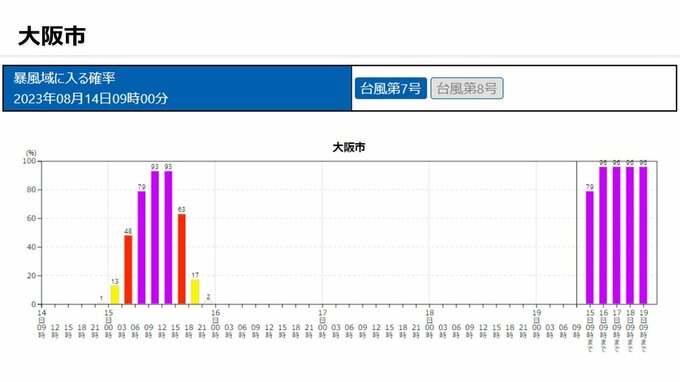Select the cumulative bar for 16日09時まで
The image size is (680, 382).
[x=603, y=235]
